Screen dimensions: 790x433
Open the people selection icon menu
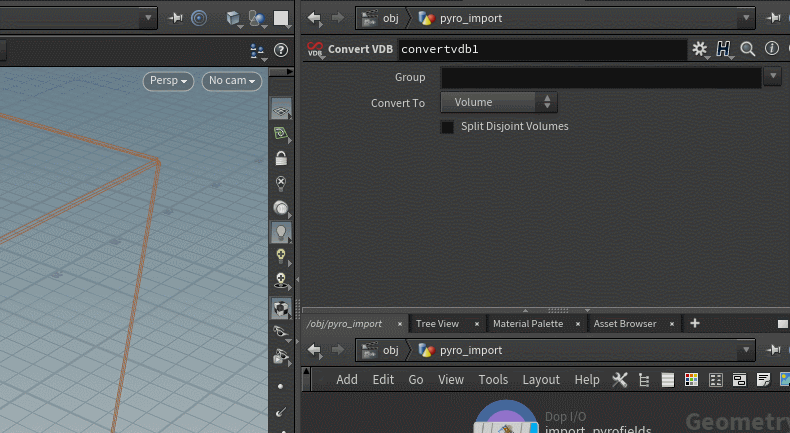(257, 50)
